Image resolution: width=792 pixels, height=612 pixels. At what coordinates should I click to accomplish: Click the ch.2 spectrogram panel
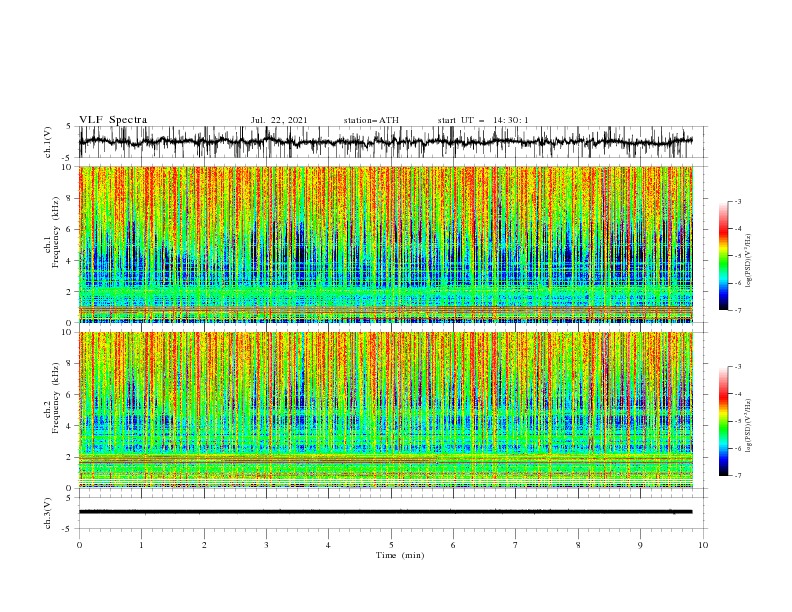(385, 410)
